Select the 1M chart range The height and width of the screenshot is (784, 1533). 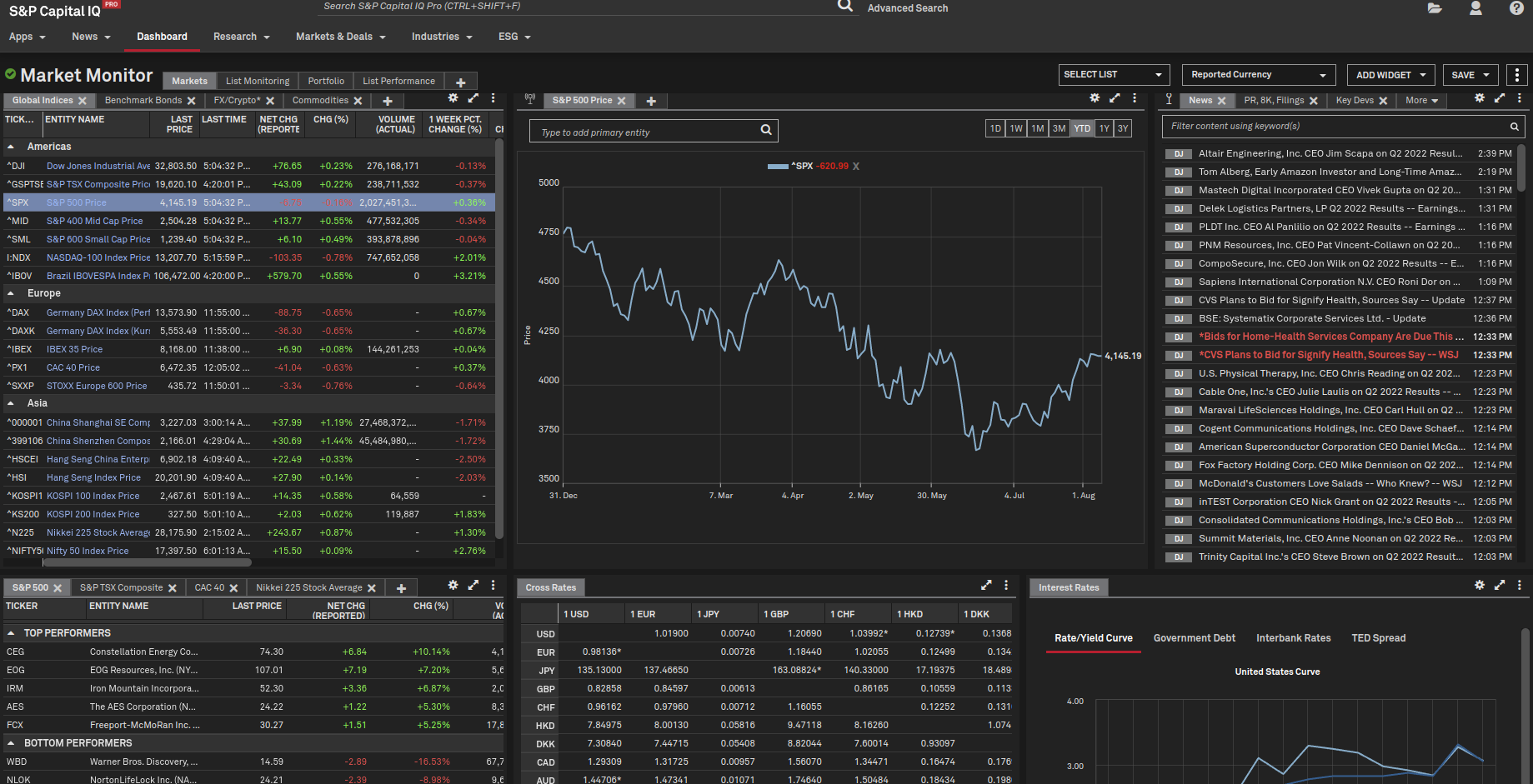tap(1037, 128)
